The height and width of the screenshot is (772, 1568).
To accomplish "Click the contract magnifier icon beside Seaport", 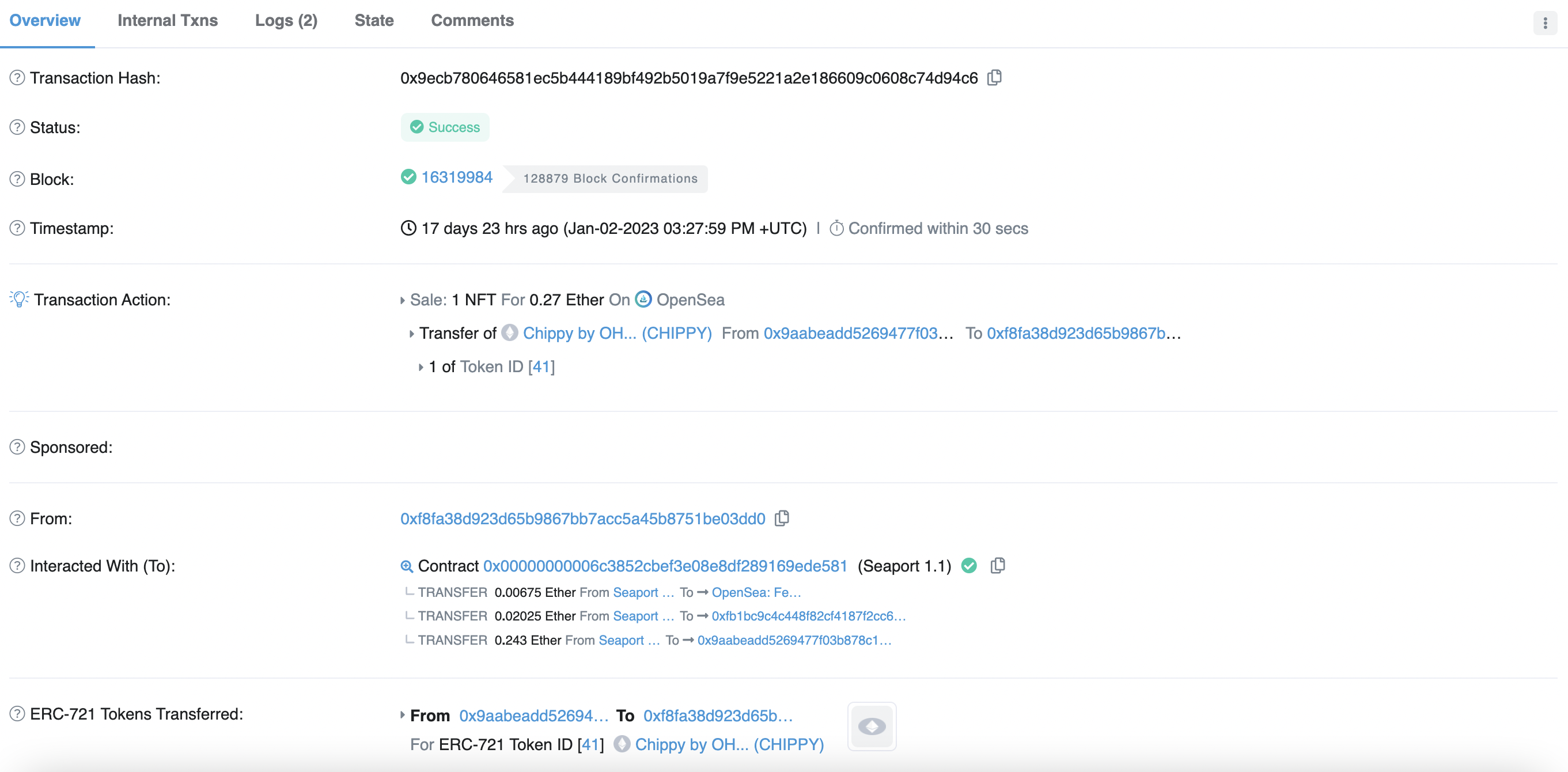I will point(407,566).
